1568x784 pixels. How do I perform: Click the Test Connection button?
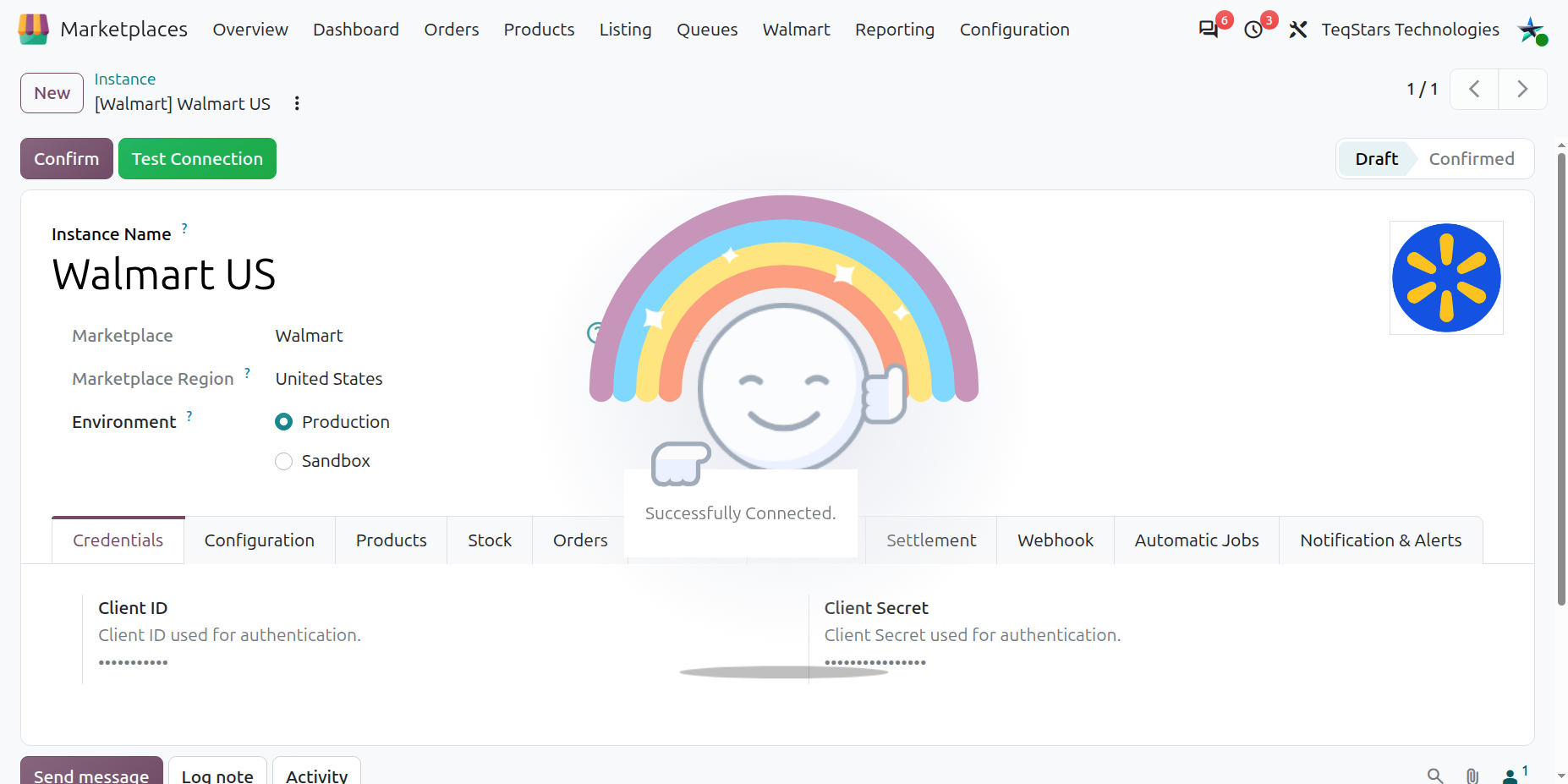197,159
